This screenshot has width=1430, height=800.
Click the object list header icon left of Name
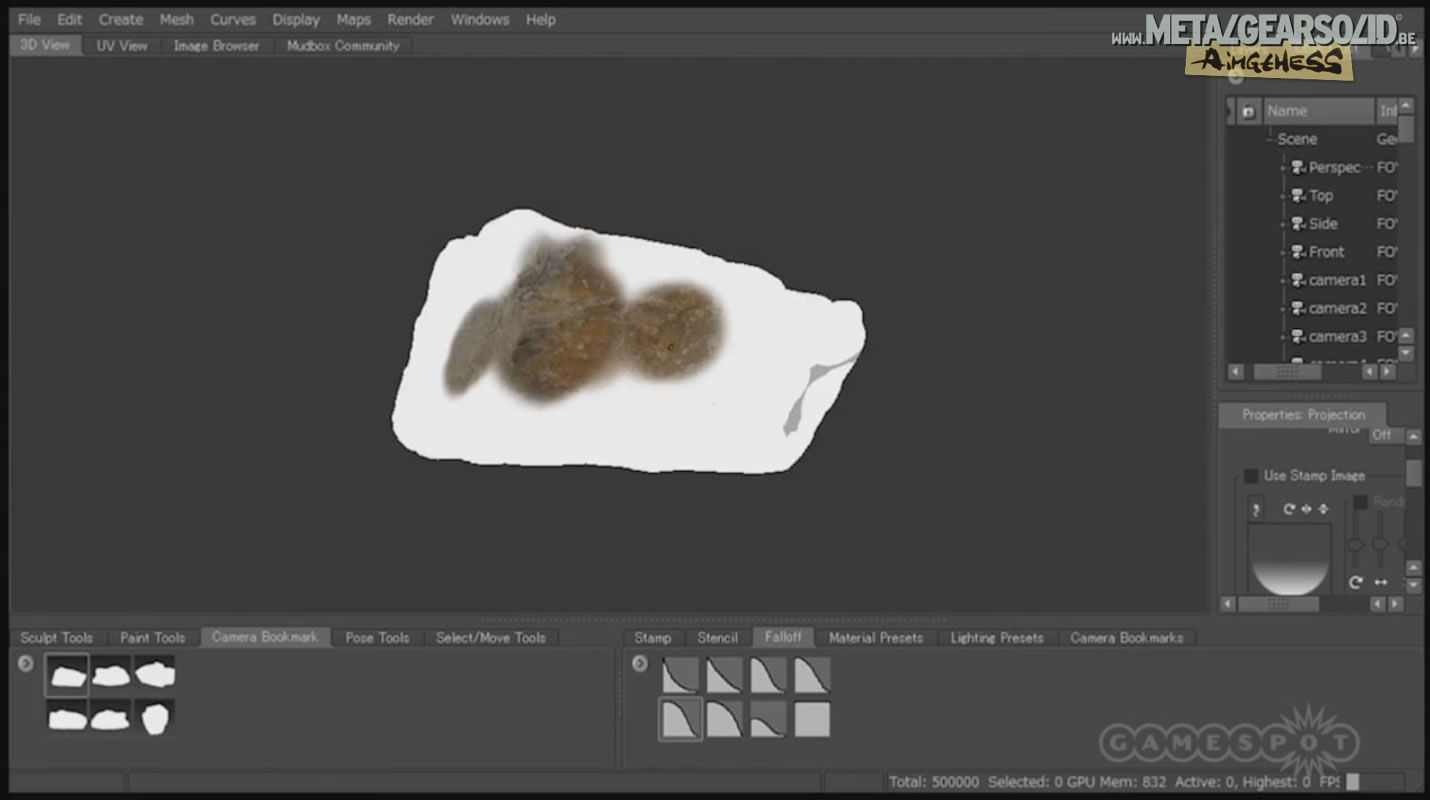click(x=1248, y=112)
